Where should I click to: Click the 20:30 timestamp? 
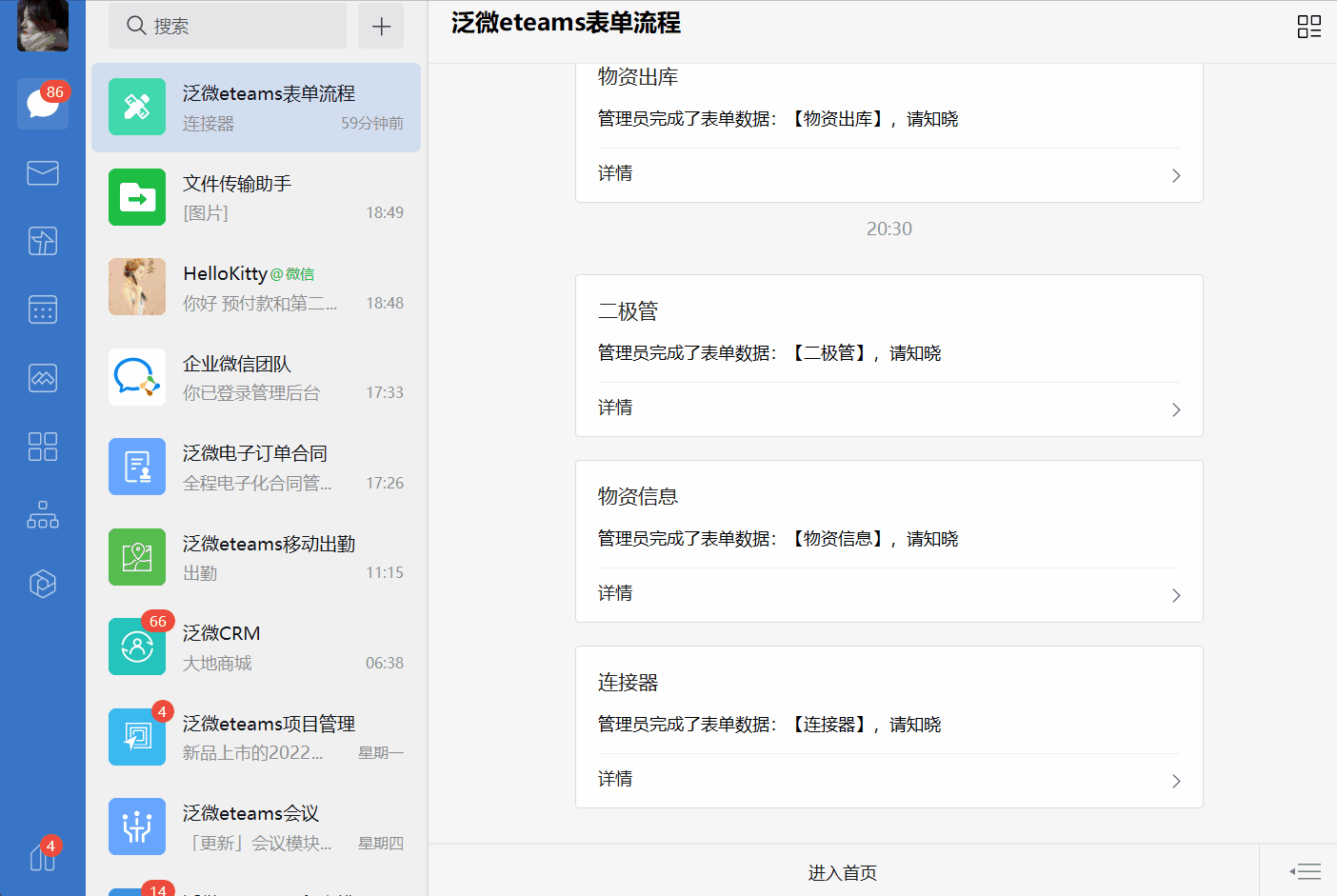click(889, 229)
